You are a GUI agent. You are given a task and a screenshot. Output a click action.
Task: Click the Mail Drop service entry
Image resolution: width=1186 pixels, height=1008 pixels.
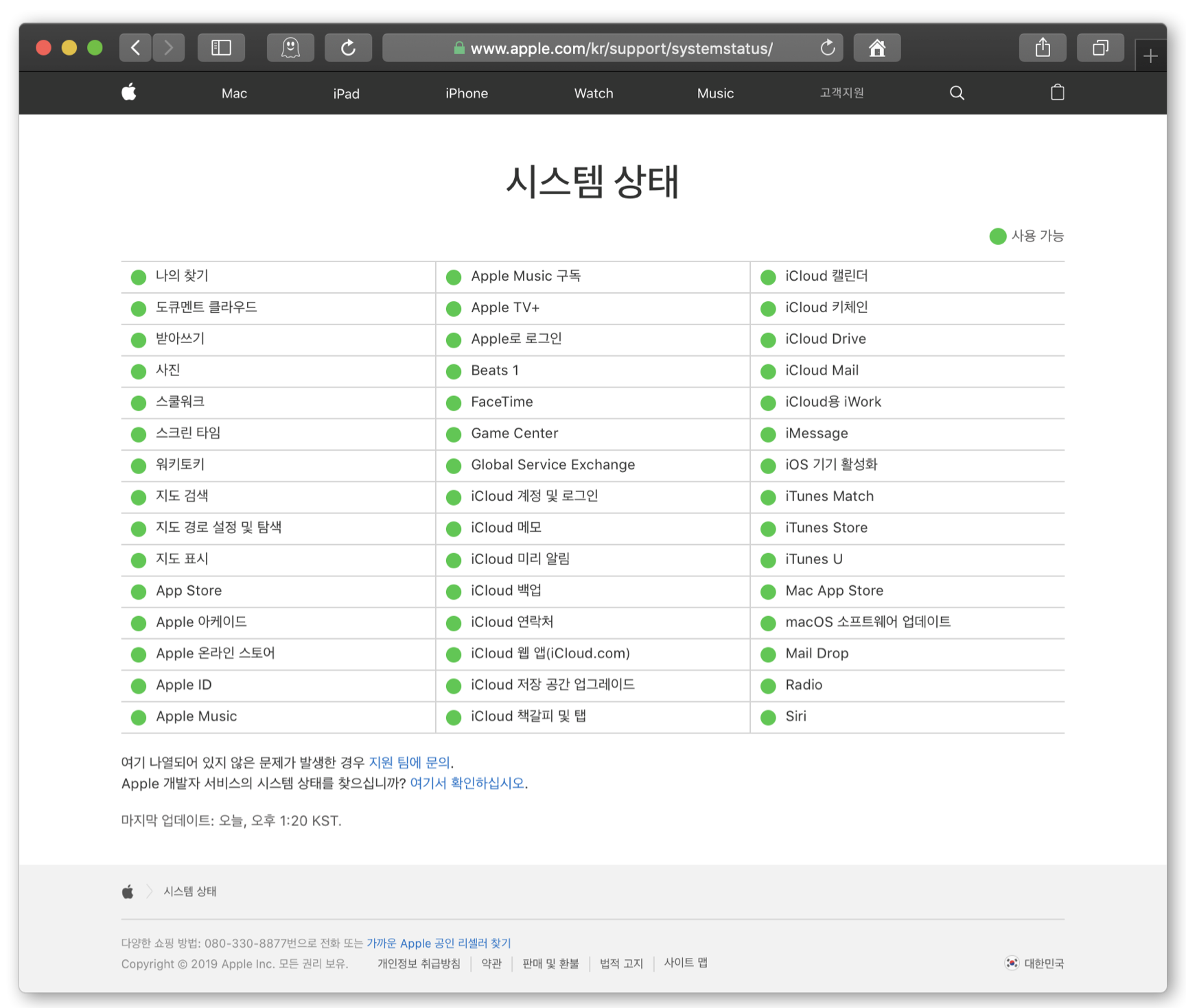pos(907,654)
